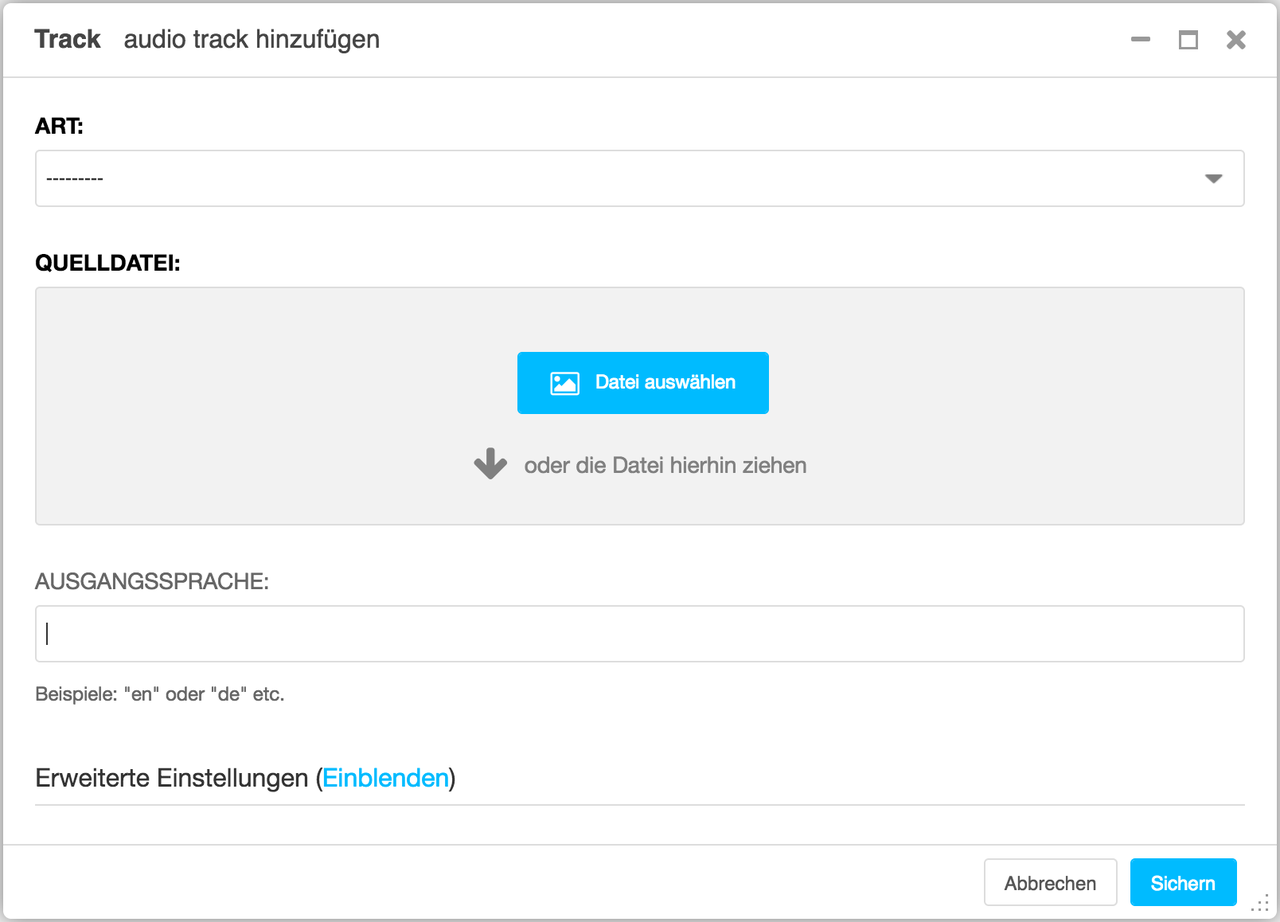Screen dimensions: 1280x922
Task: Click the Beispiele help text below the language field
Action: pyautogui.click(x=160, y=694)
